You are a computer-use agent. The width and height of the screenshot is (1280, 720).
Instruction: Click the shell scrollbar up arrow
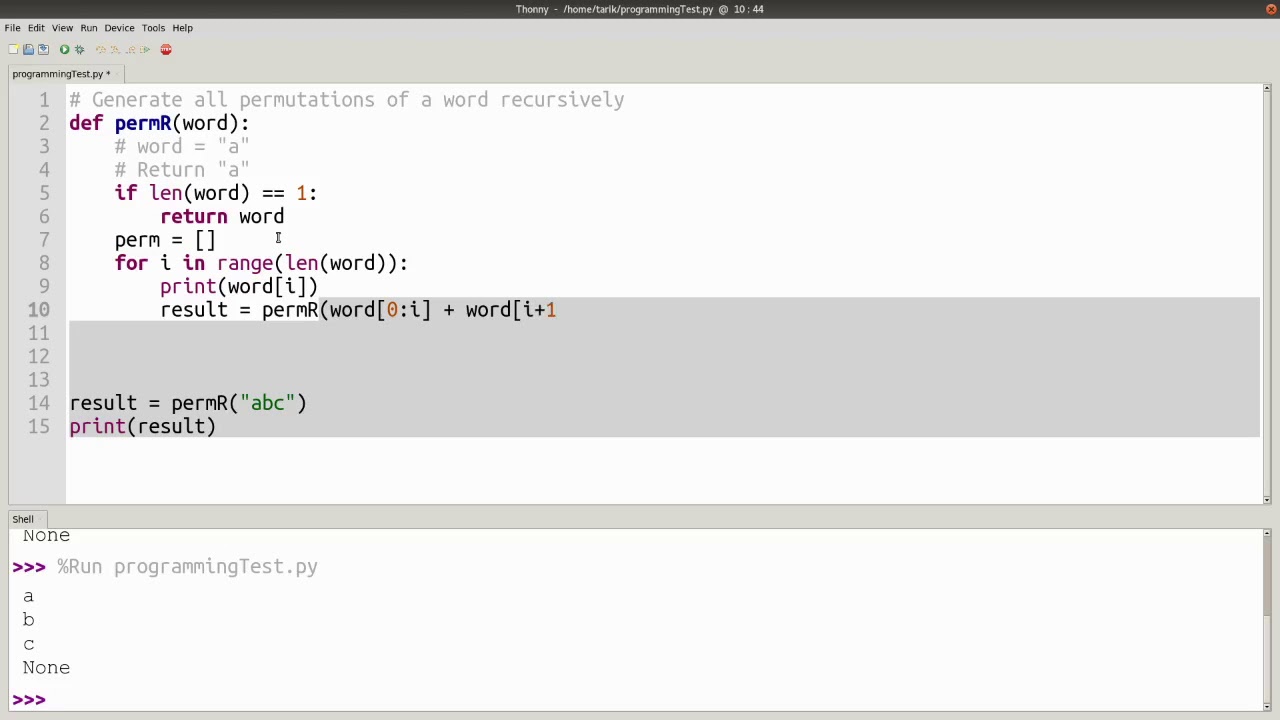1267,535
